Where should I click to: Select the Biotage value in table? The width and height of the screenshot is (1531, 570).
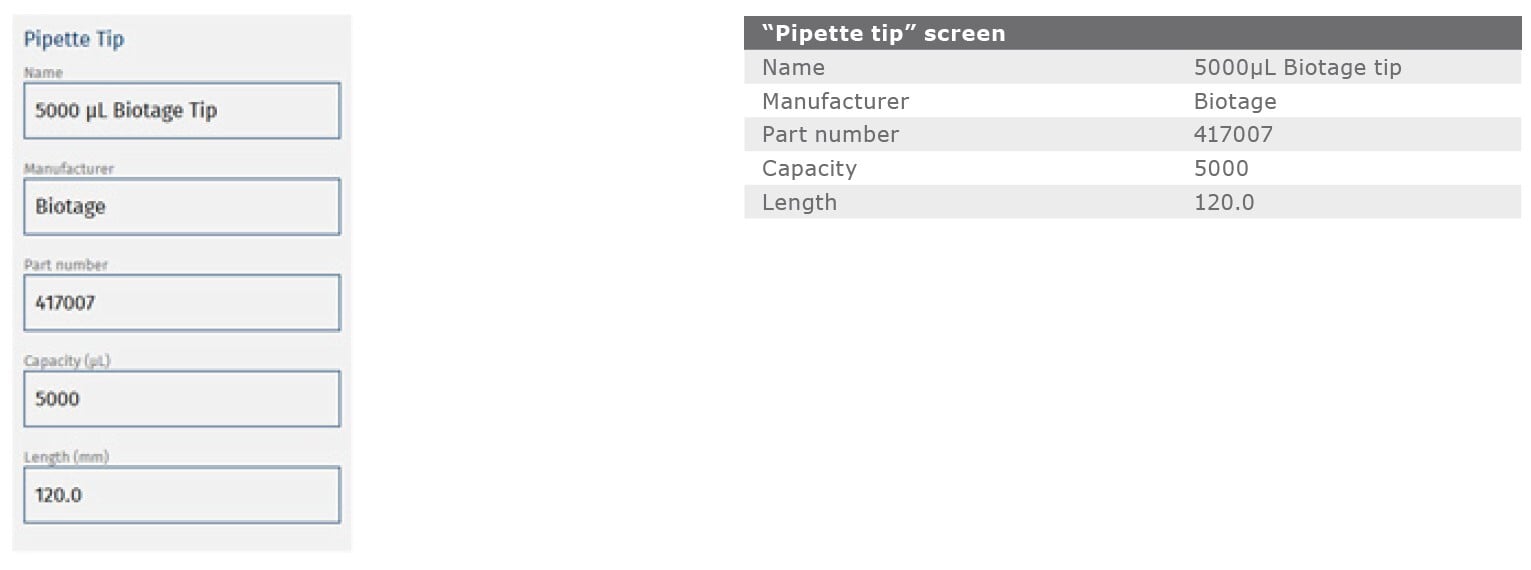(x=1235, y=101)
